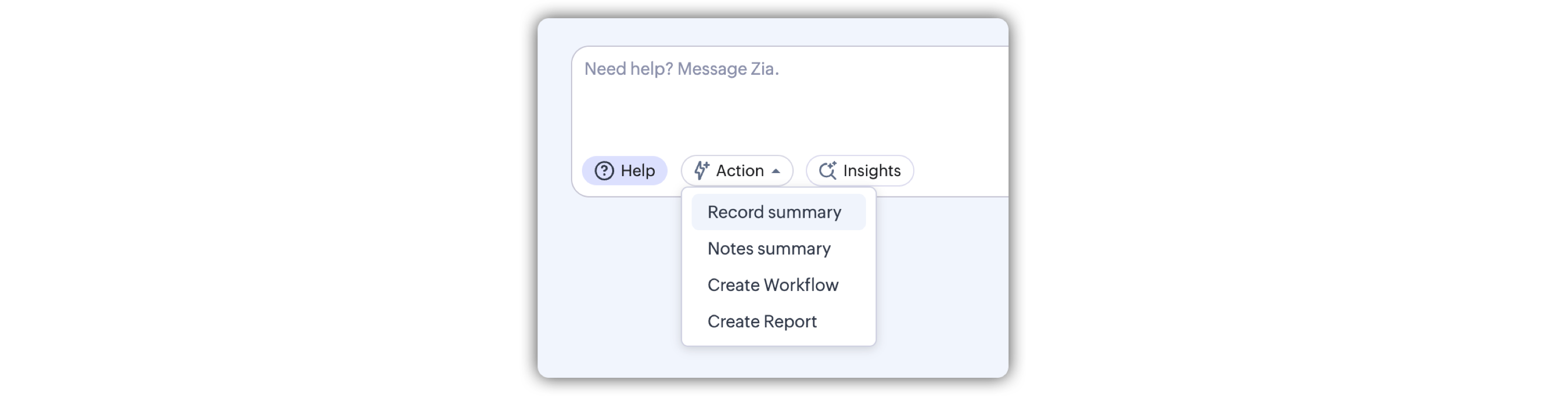The width and height of the screenshot is (1568, 396).
Task: Select Create Report menu entry
Action: [x=762, y=322]
